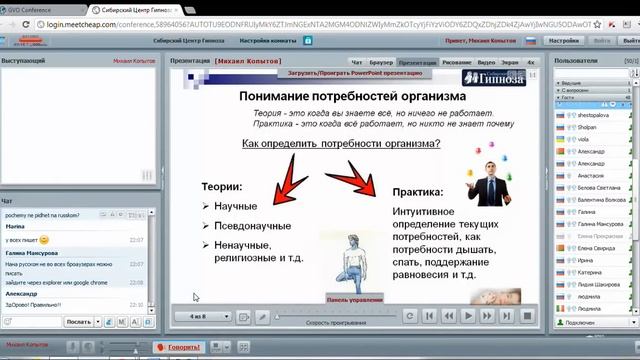640x360 pixels.
Task: Open the dropdown arrow beside the record button
Action: tap(227, 347)
